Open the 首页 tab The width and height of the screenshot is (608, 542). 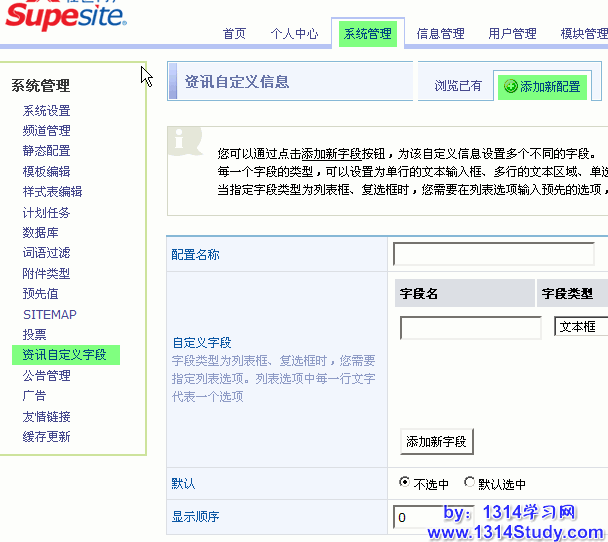click(234, 34)
